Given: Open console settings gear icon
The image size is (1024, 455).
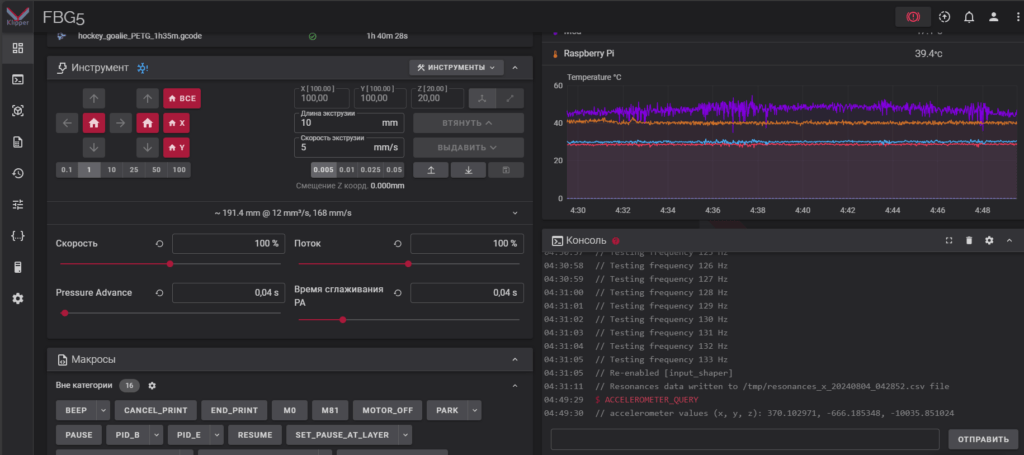Looking at the screenshot, I should [x=989, y=240].
